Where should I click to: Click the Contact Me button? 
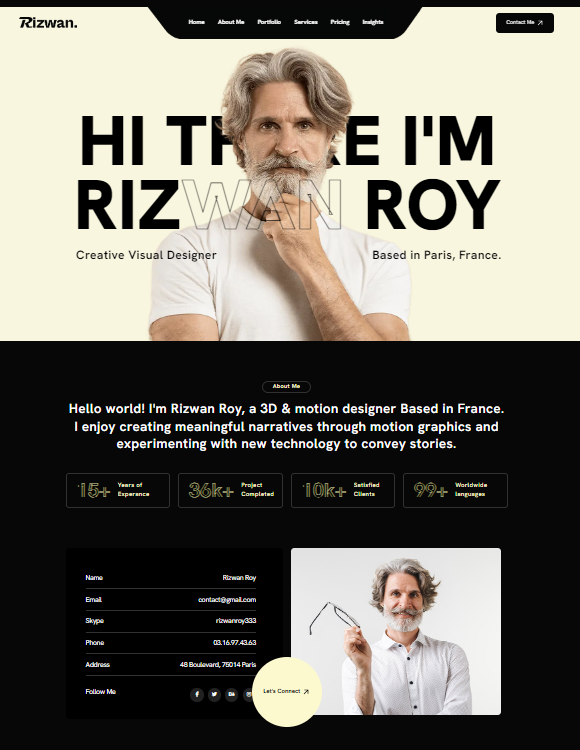(x=525, y=22)
